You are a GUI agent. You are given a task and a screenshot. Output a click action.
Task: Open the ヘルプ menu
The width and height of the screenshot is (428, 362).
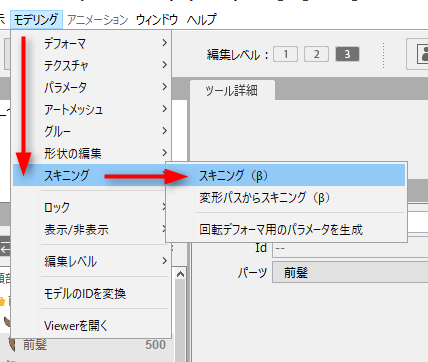pos(202,20)
